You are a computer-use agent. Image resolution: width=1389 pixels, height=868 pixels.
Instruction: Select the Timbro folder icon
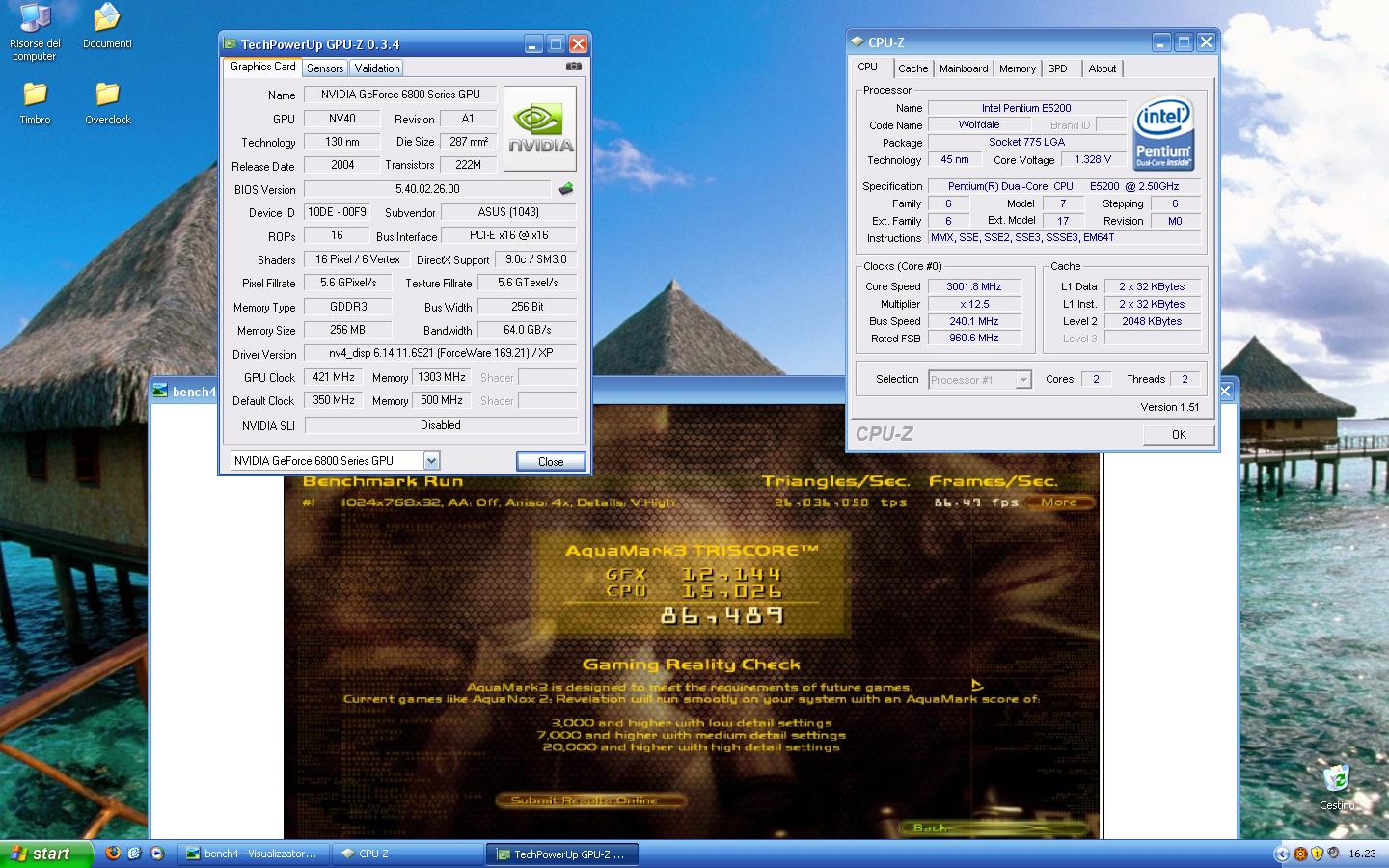click(35, 103)
